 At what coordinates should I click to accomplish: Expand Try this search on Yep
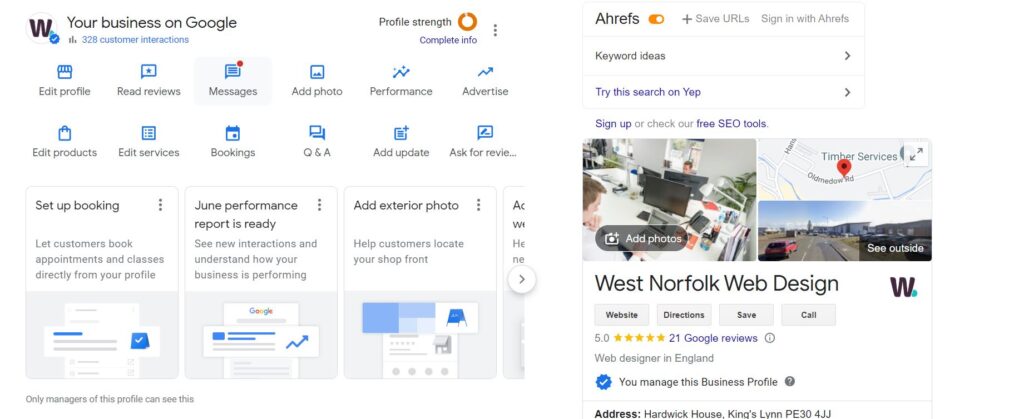[x=723, y=92]
